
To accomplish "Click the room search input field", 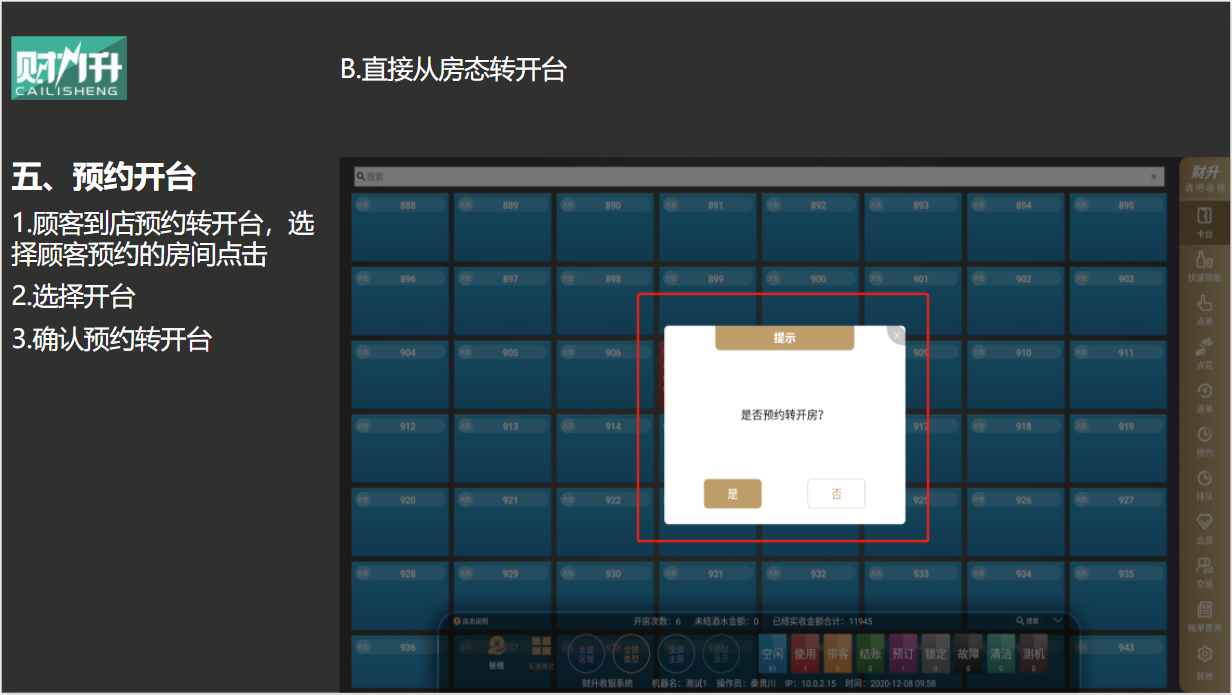I will (759, 176).
